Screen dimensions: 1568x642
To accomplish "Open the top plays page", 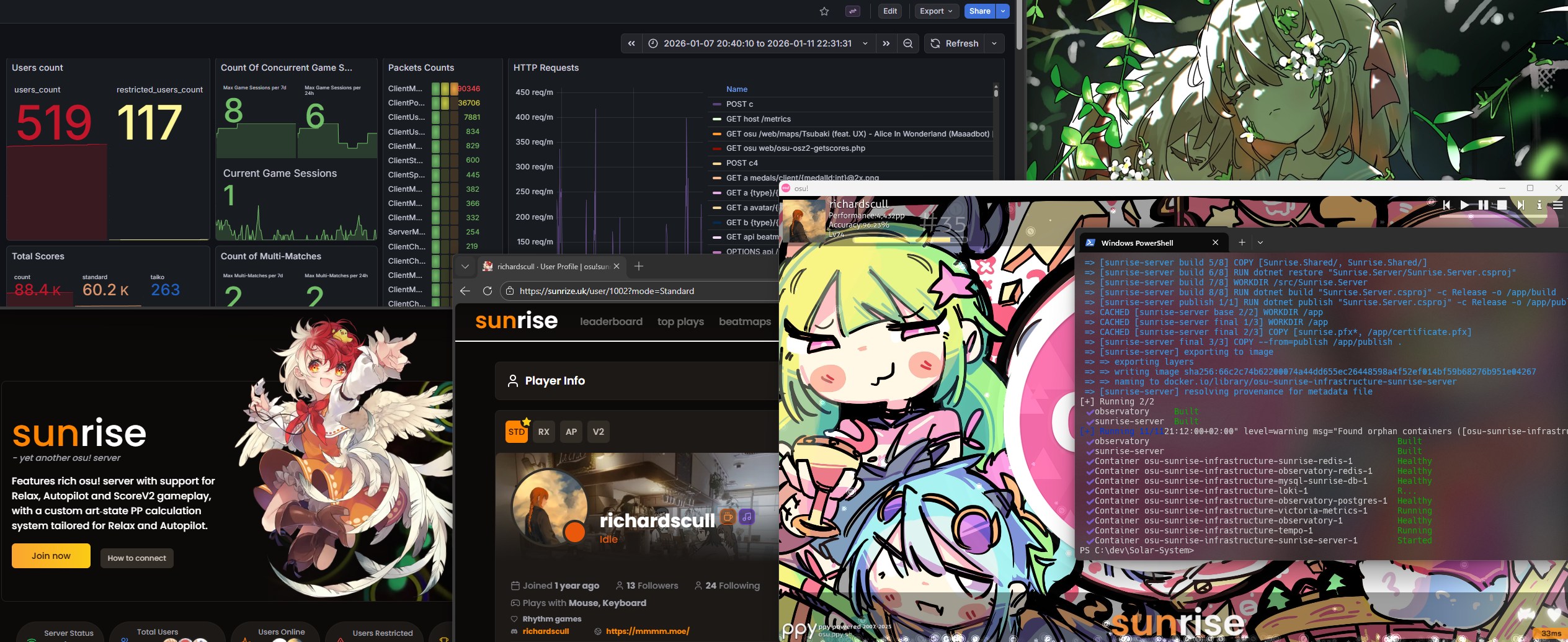I will 680,321.
